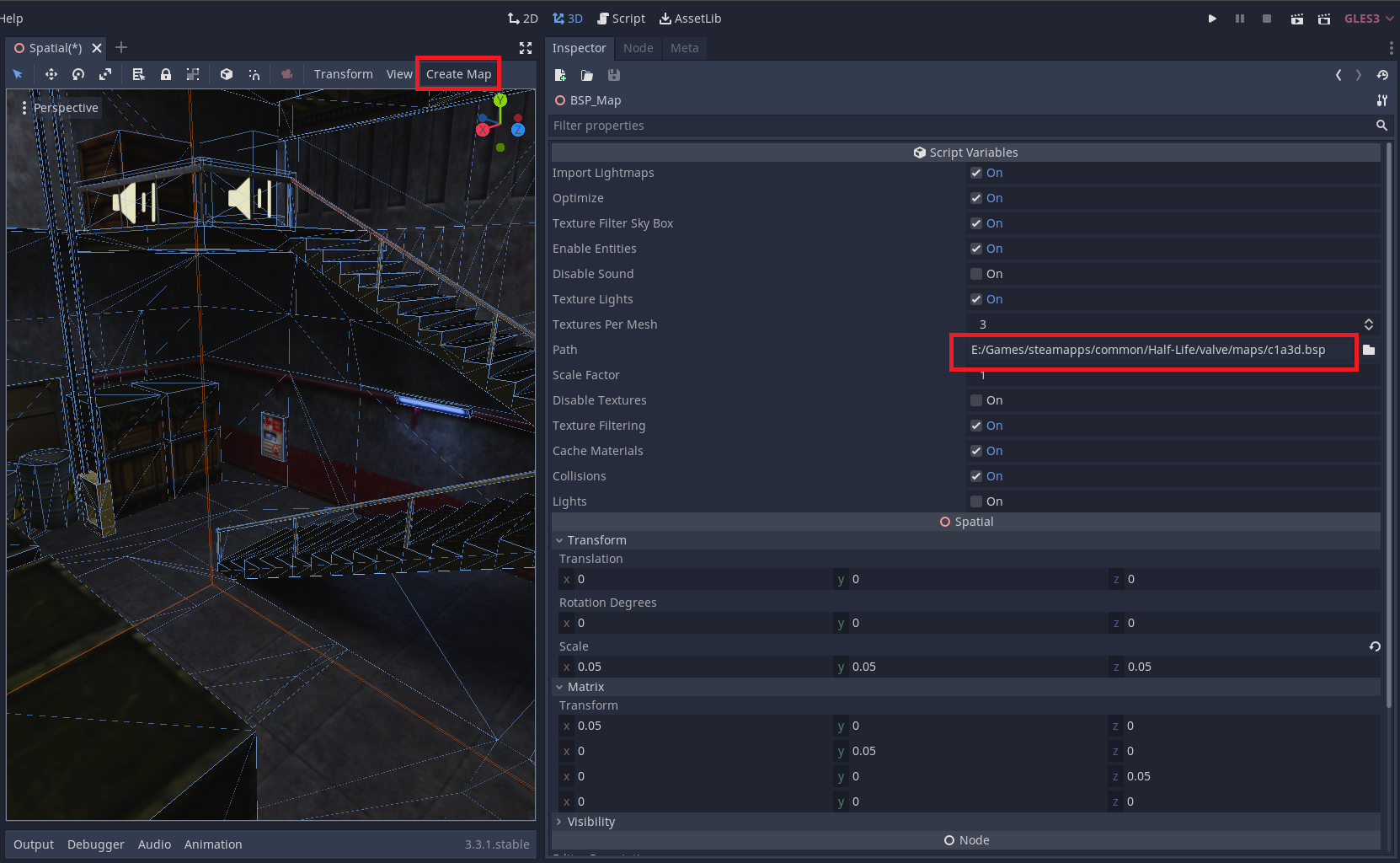Activate the Rotate Mode tool
The width and height of the screenshot is (1400, 863).
78,74
